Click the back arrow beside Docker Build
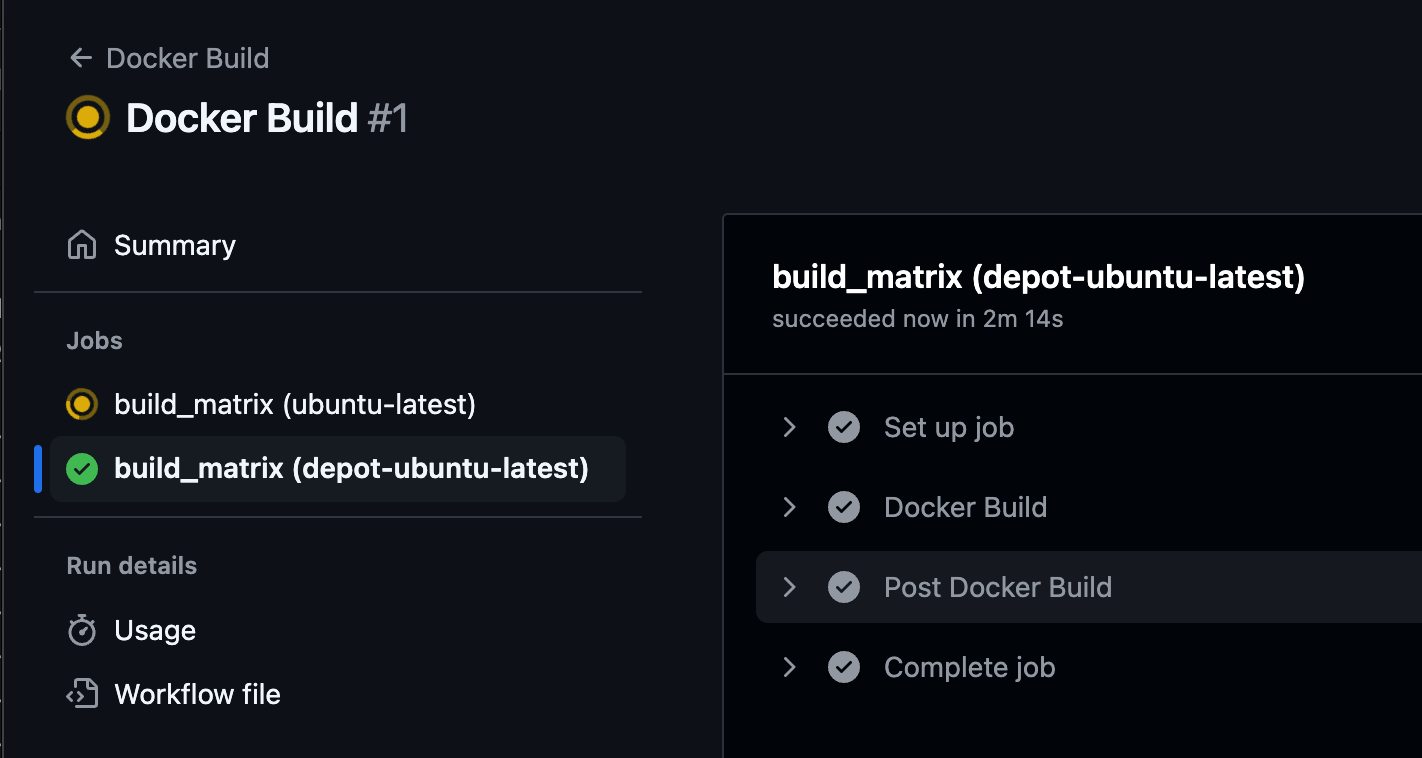Image resolution: width=1422 pixels, height=758 pixels. coord(81,58)
